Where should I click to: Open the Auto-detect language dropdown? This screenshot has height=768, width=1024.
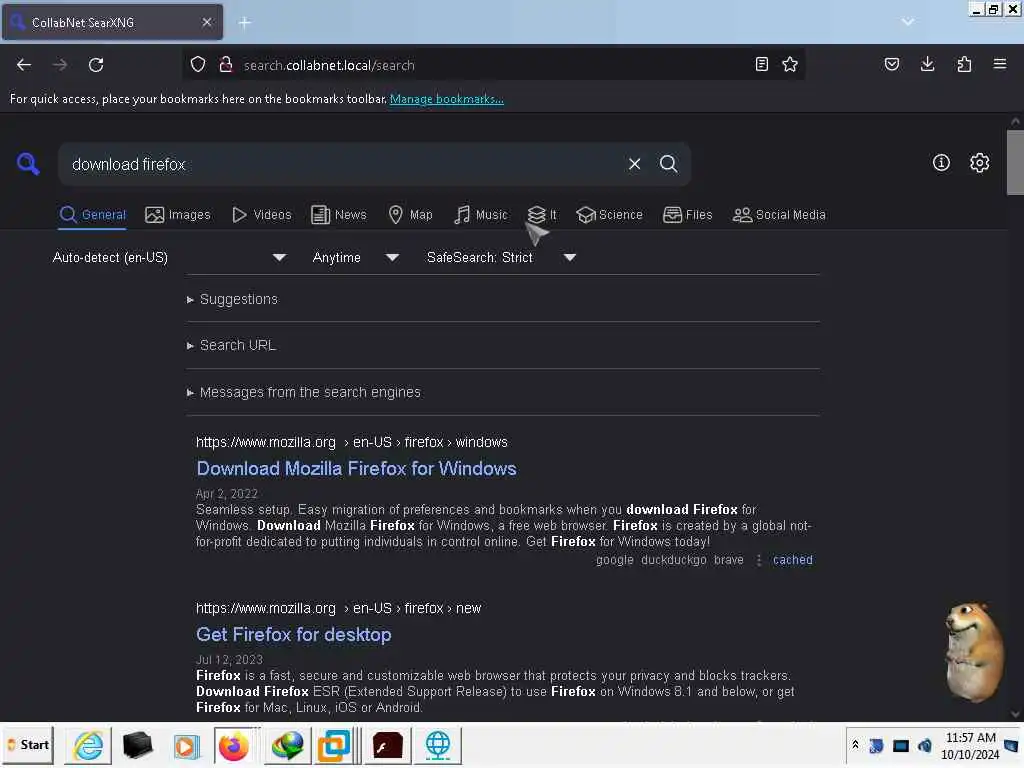point(169,257)
